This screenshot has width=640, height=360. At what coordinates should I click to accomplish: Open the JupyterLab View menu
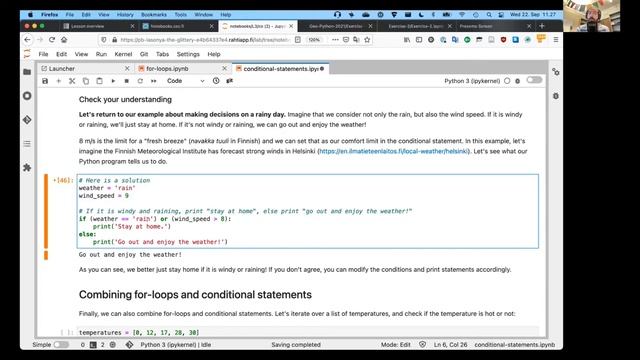coord(81,54)
